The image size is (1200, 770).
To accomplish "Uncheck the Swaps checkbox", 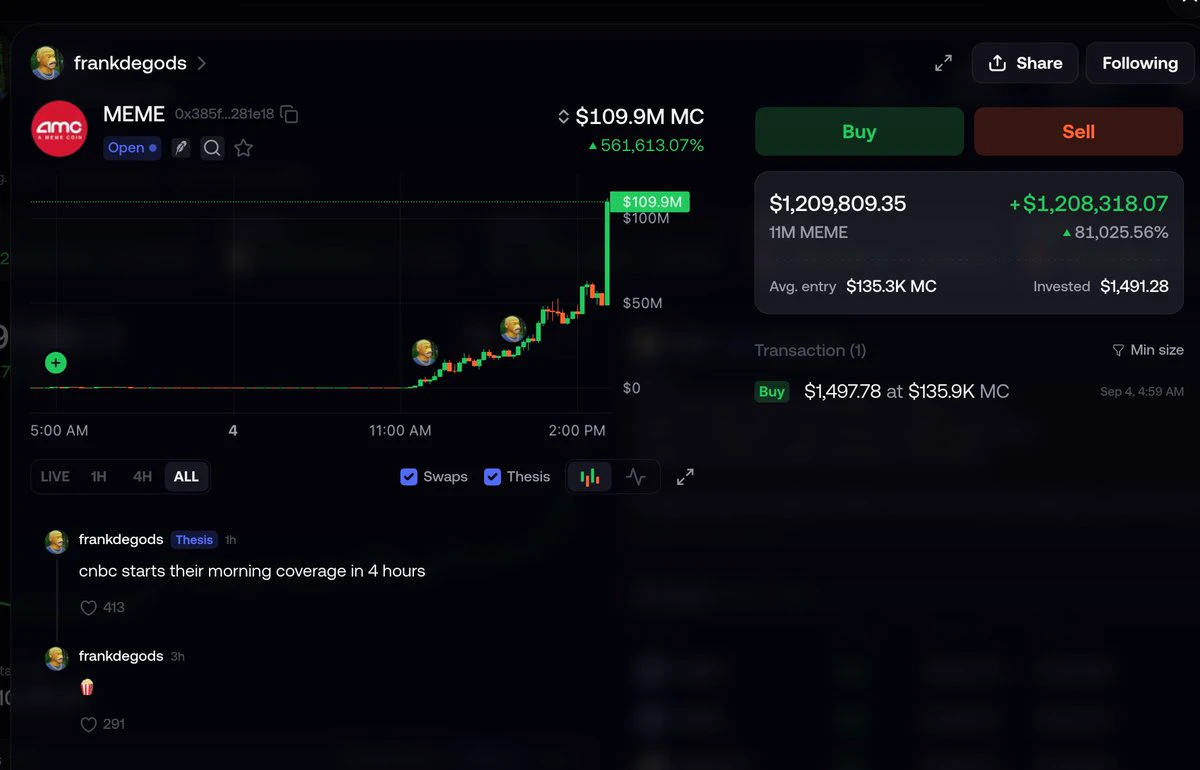I will 408,476.
